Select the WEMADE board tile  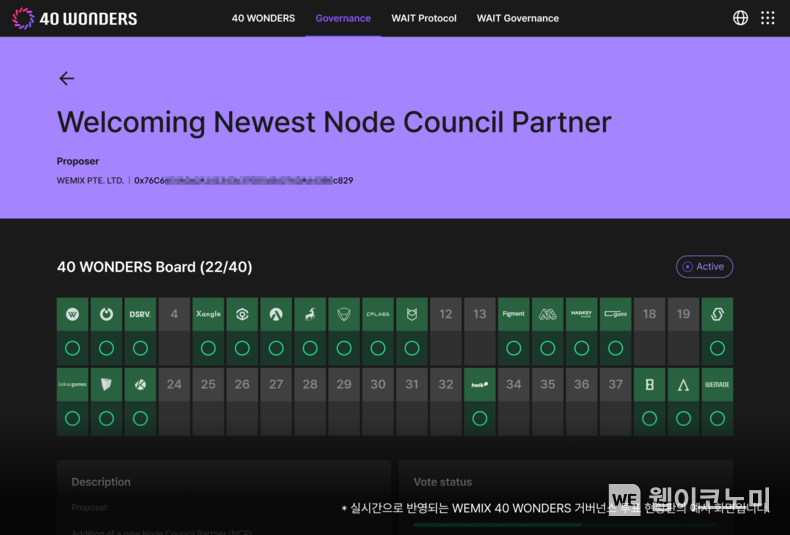[717, 384]
